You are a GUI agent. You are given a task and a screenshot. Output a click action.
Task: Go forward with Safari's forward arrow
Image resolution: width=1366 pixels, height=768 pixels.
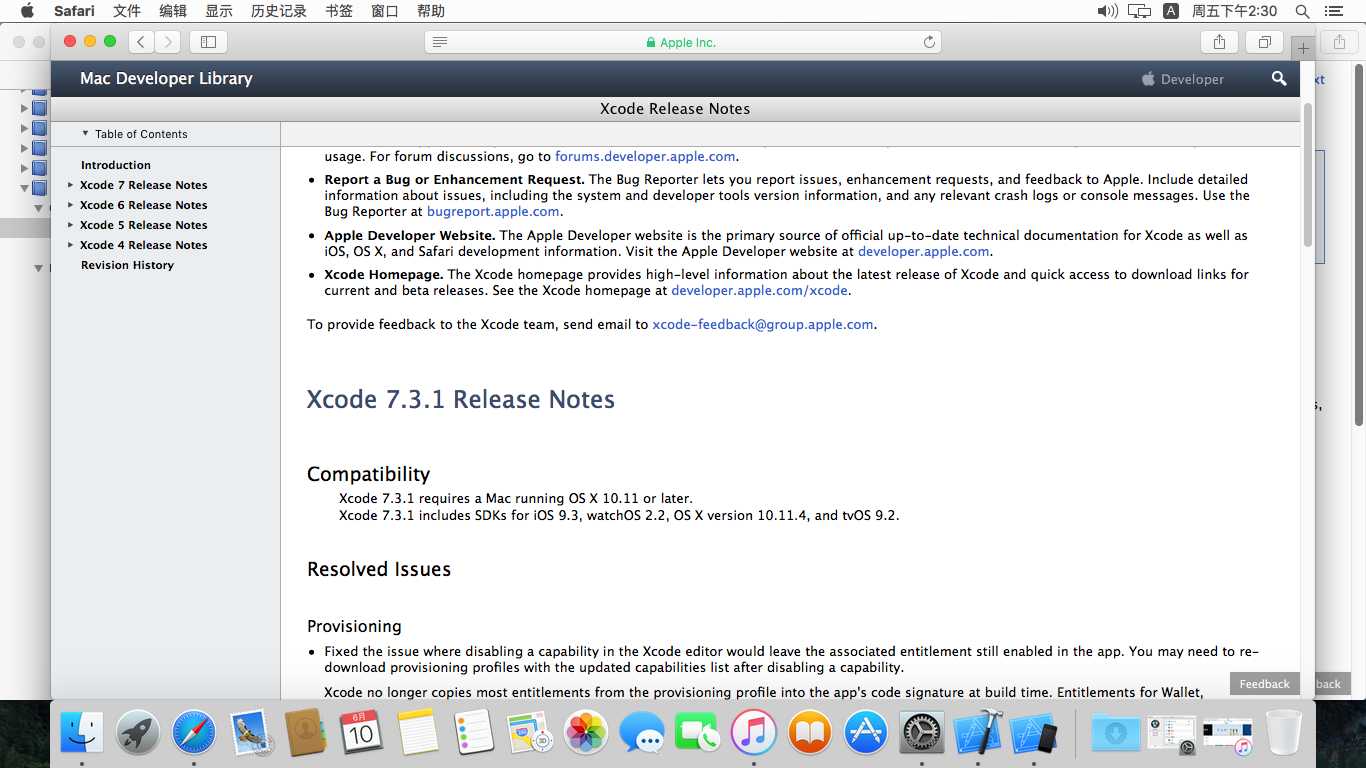(168, 42)
